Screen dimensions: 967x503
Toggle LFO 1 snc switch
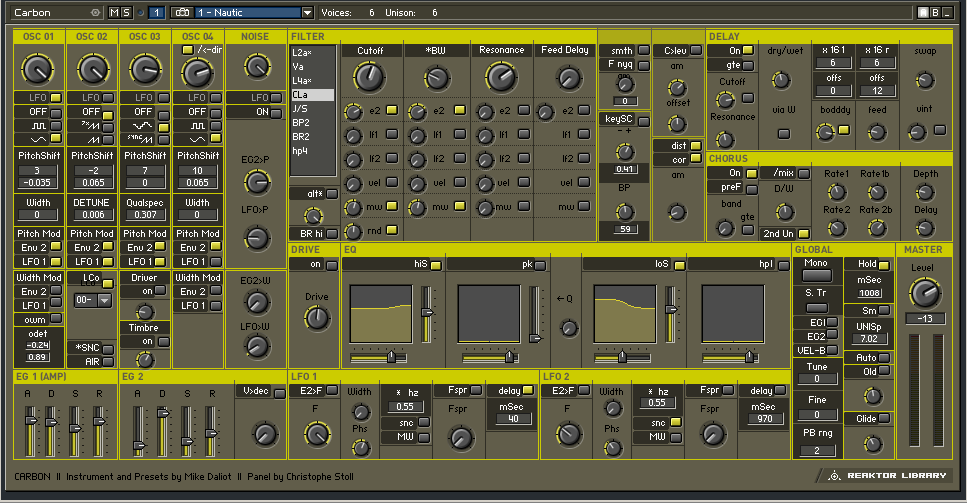424,422
